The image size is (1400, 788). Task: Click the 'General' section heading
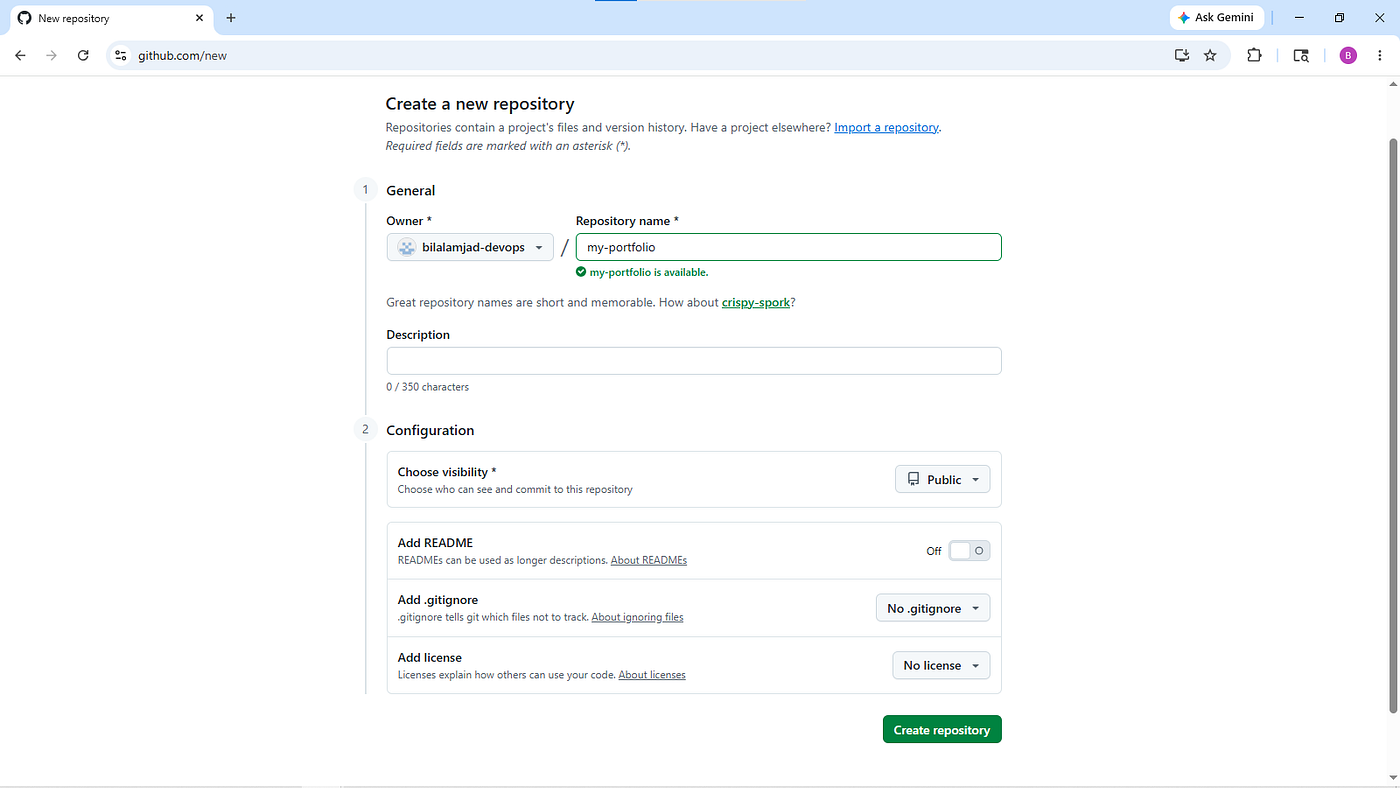click(411, 191)
